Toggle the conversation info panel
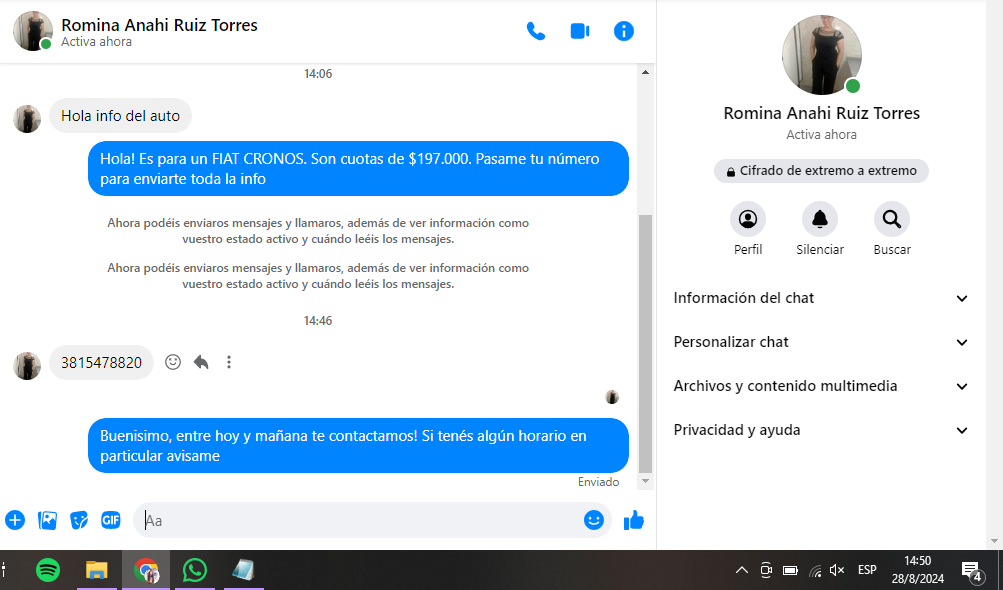The height and width of the screenshot is (590, 1003). [x=624, y=31]
